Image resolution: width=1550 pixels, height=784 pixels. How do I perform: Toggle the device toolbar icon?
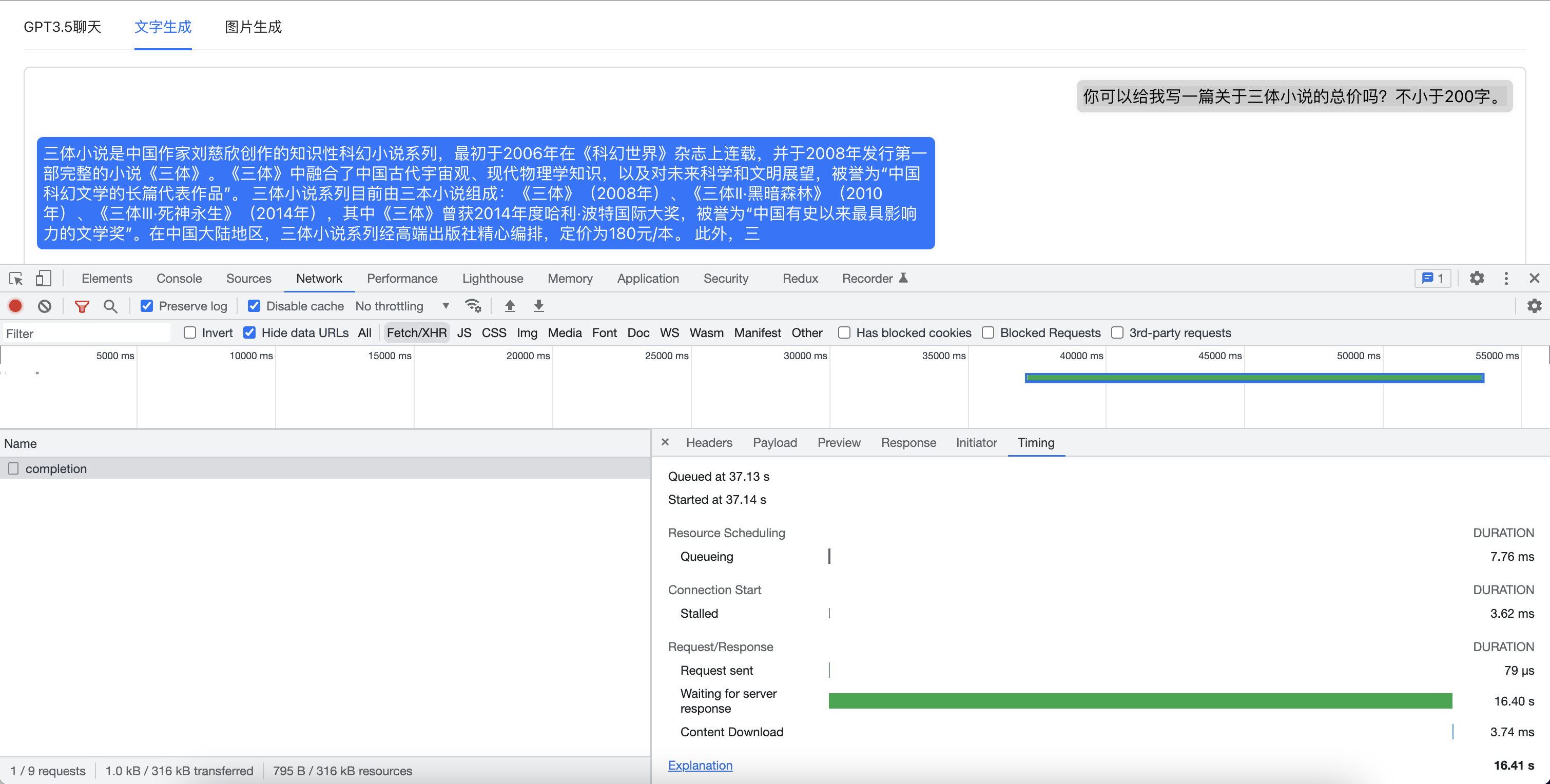[43, 279]
